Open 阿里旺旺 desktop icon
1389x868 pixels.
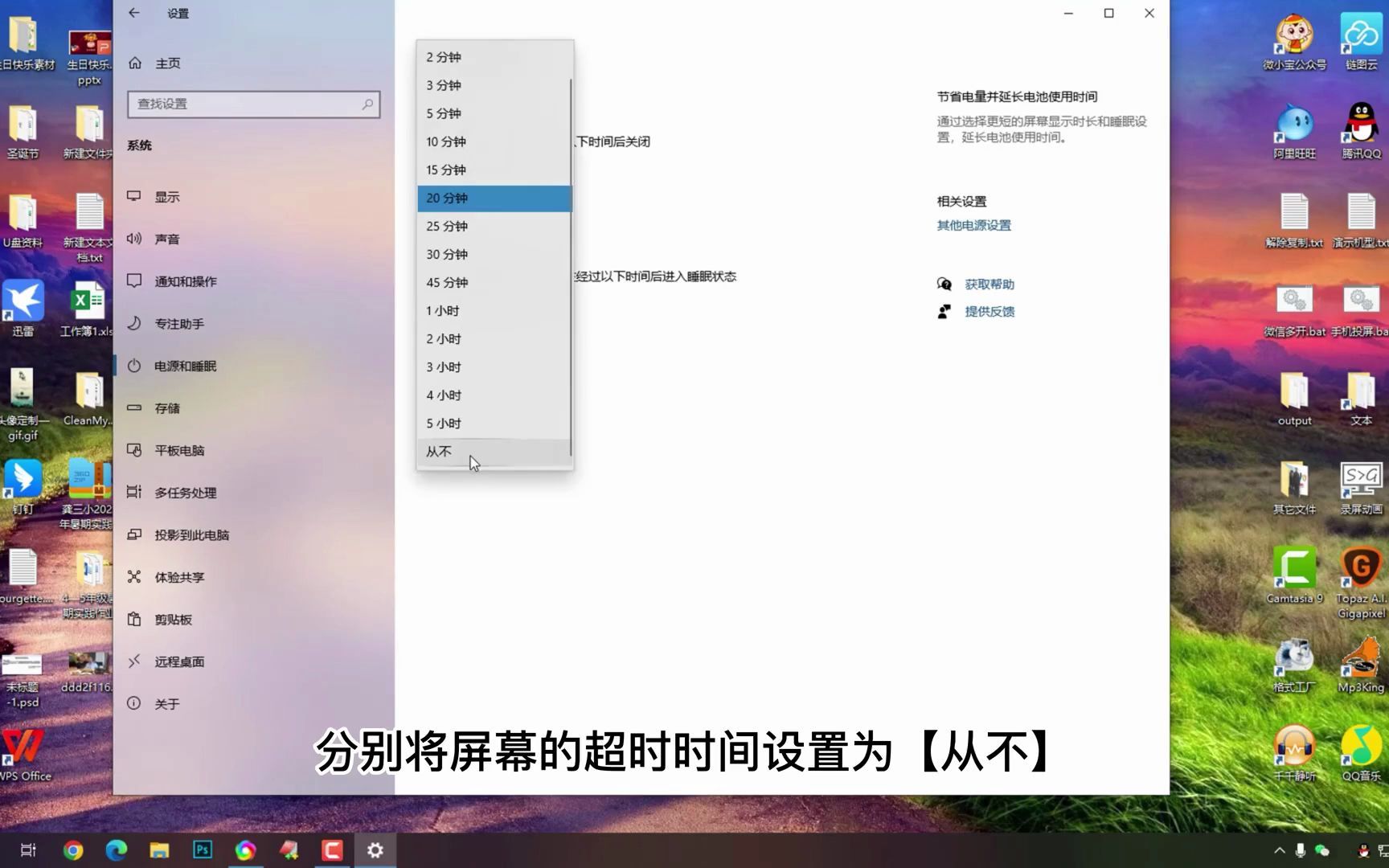[1294, 131]
